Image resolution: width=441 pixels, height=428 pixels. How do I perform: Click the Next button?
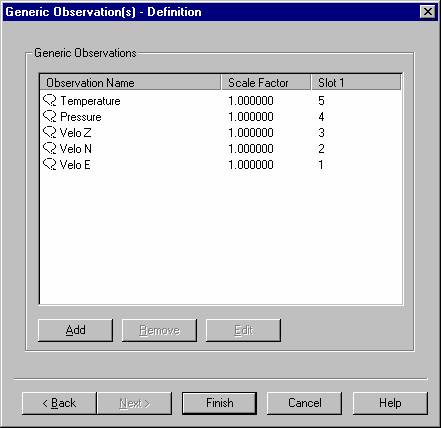point(135,403)
